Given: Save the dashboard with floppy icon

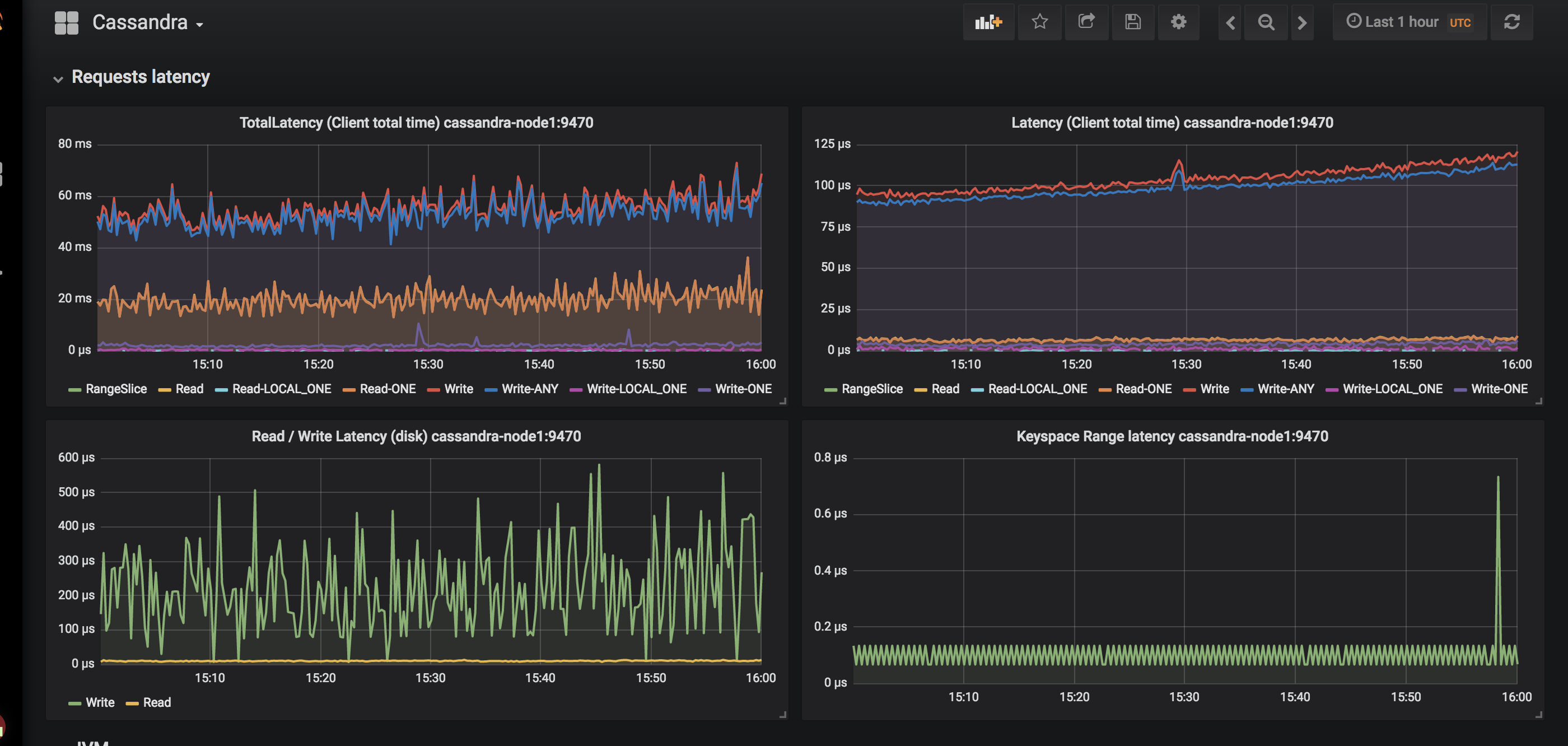Looking at the screenshot, I should 1132,22.
